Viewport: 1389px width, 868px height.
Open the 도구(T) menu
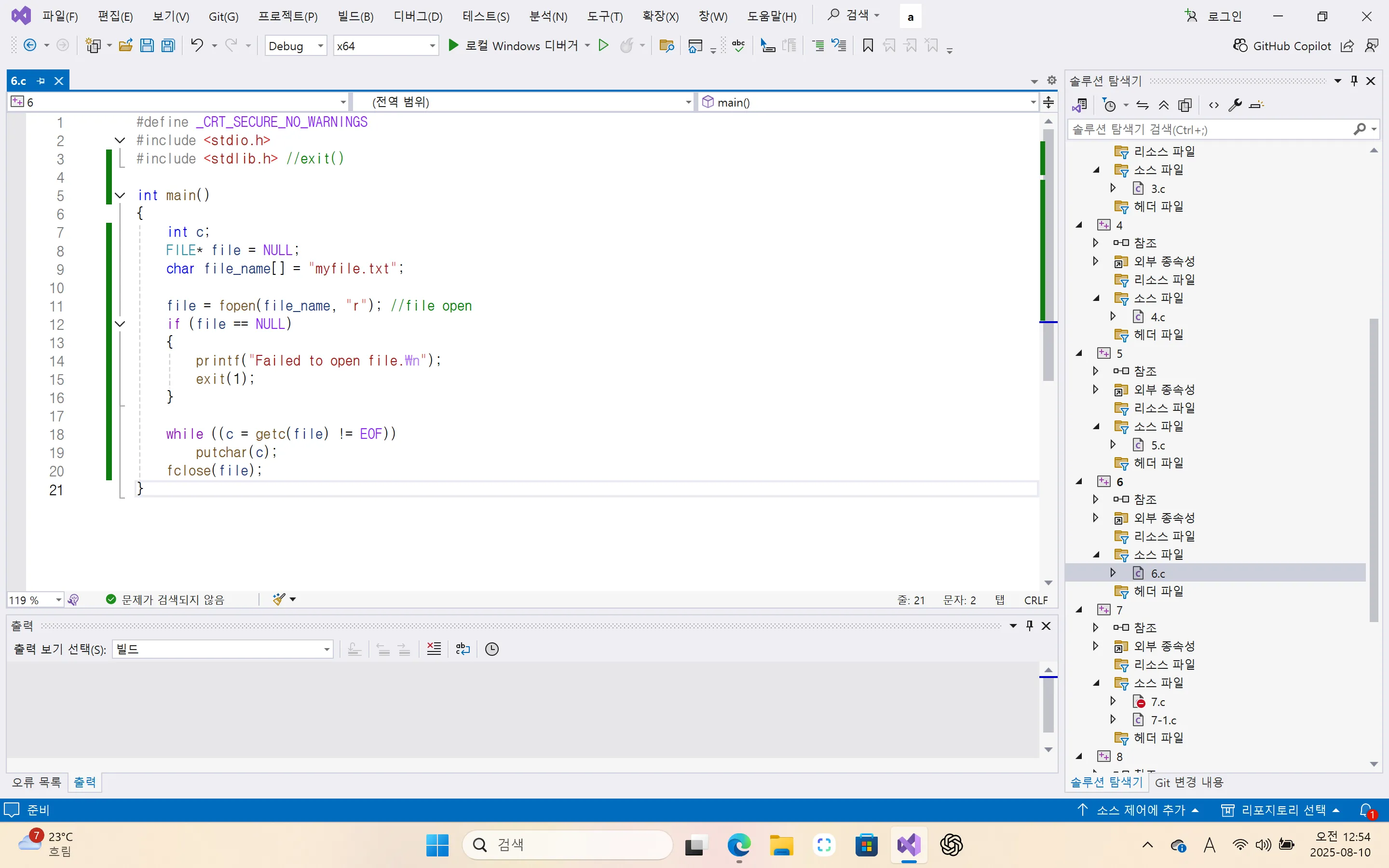(604, 16)
